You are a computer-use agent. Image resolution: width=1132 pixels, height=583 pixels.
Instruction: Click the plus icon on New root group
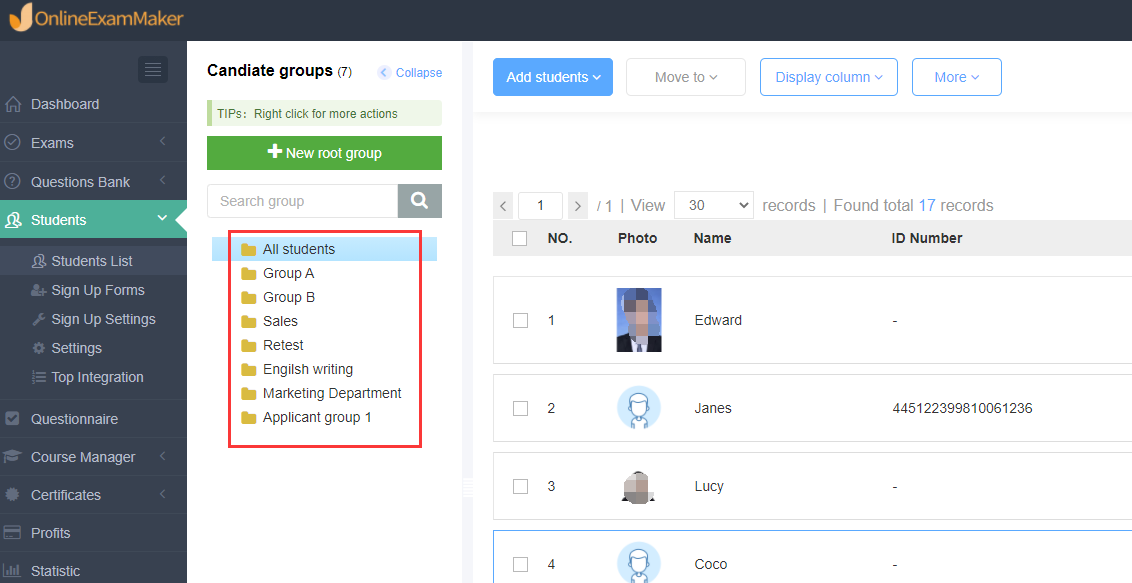[274, 152]
